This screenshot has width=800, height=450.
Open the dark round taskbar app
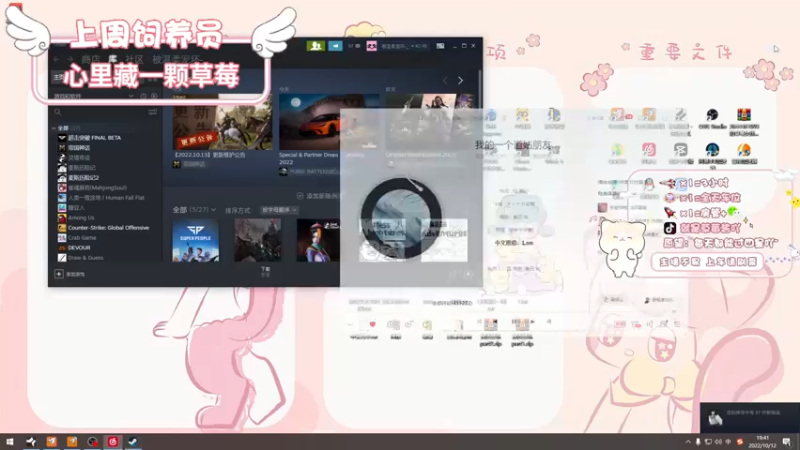click(x=92, y=442)
